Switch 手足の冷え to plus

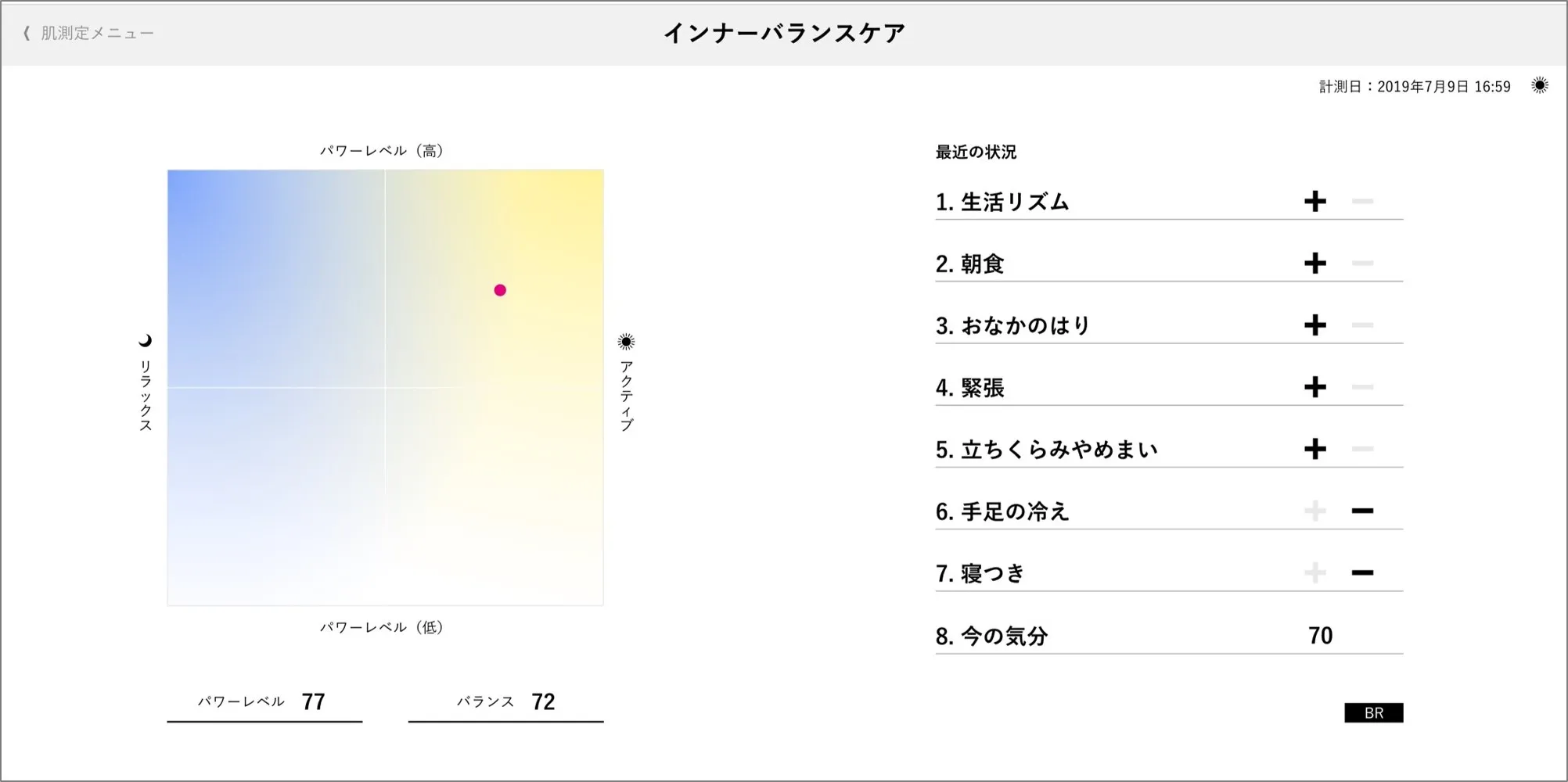point(1315,511)
